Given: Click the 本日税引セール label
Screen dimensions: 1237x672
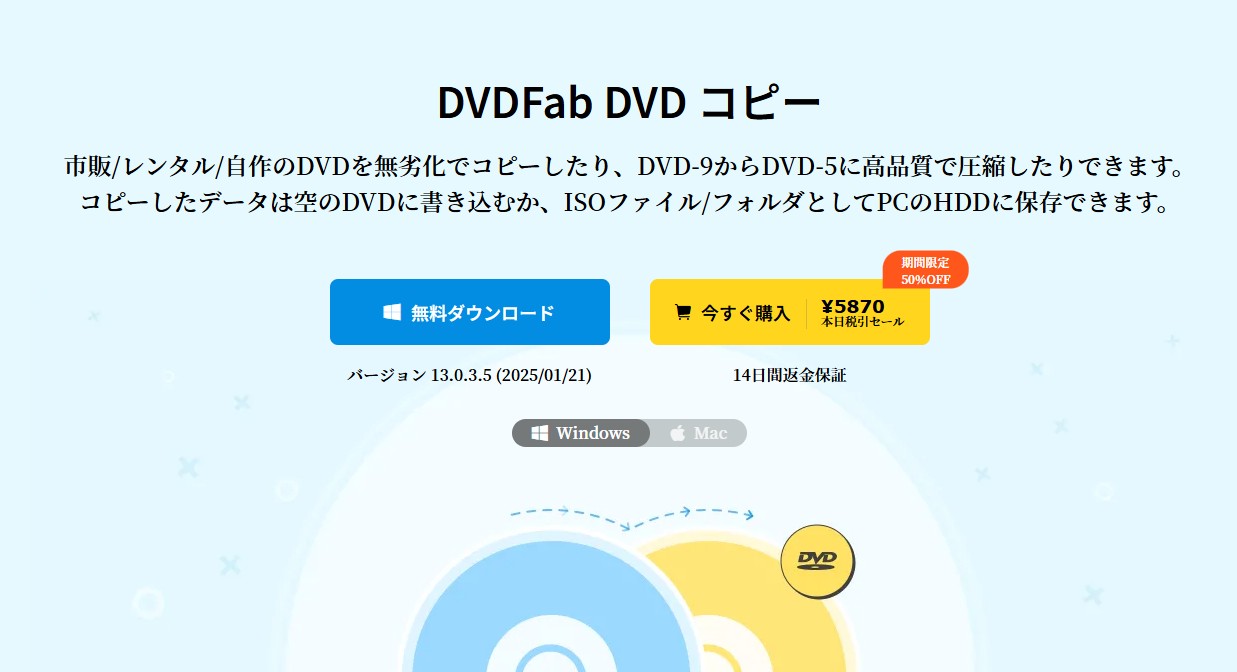Looking at the screenshot, I should [863, 323].
